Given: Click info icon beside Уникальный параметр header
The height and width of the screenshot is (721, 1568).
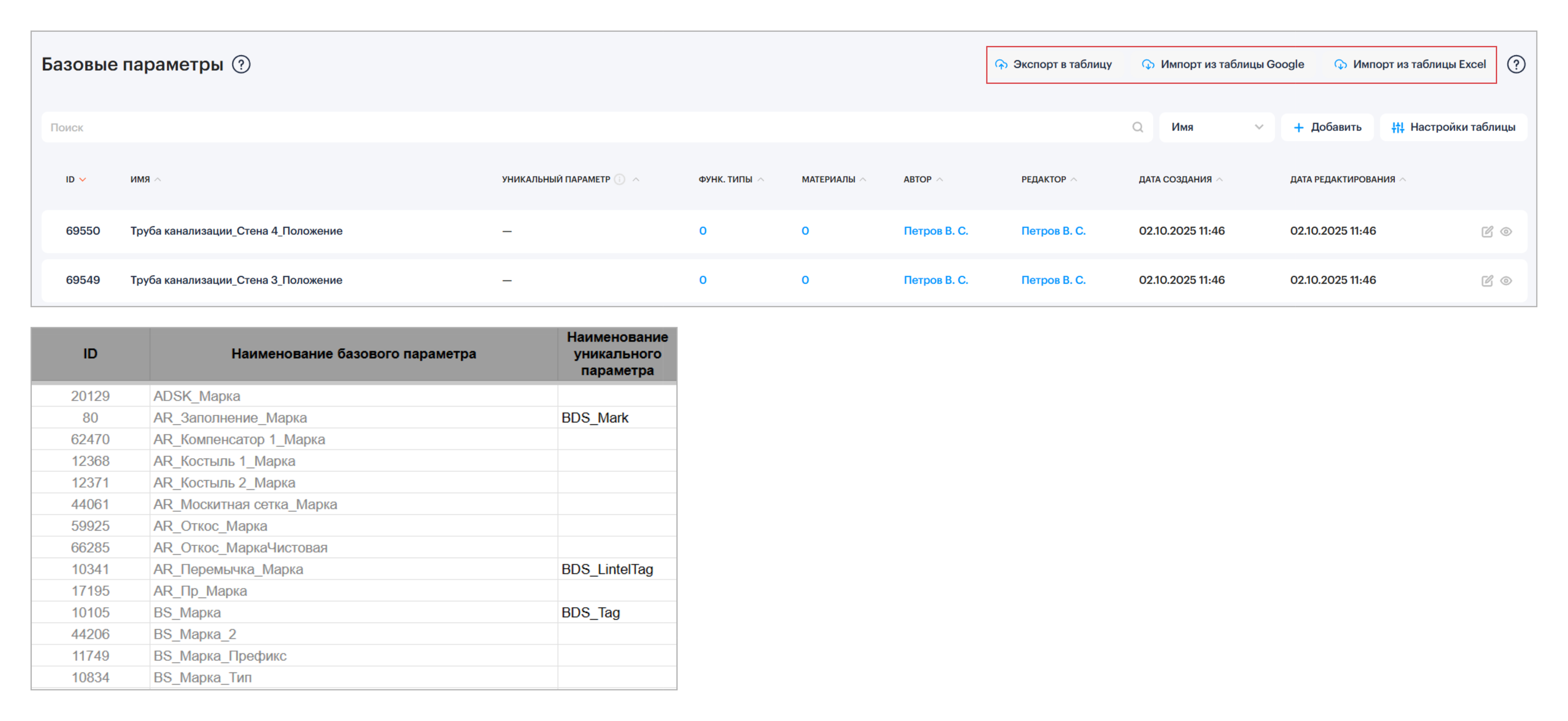Looking at the screenshot, I should [x=620, y=180].
